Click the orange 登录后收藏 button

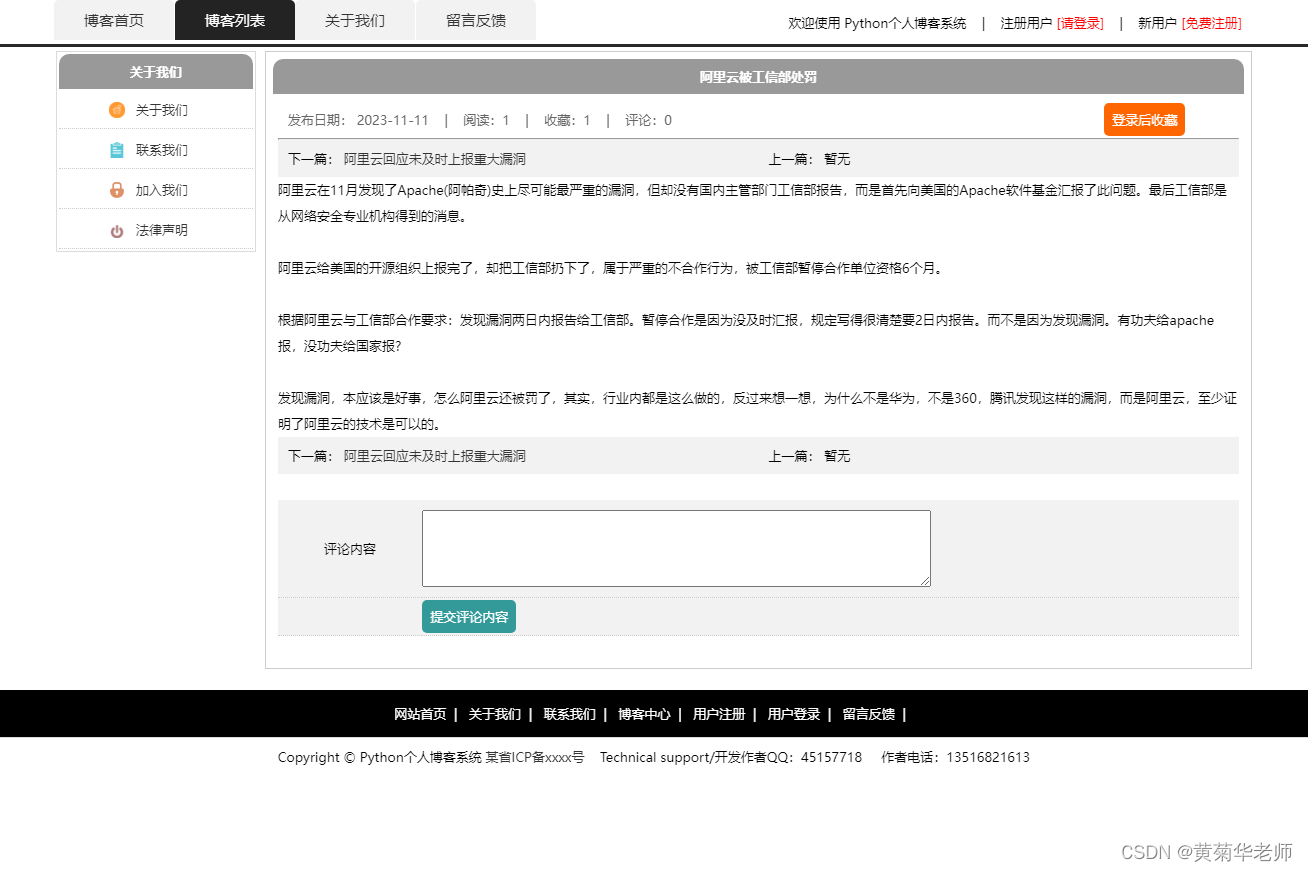coord(1144,119)
